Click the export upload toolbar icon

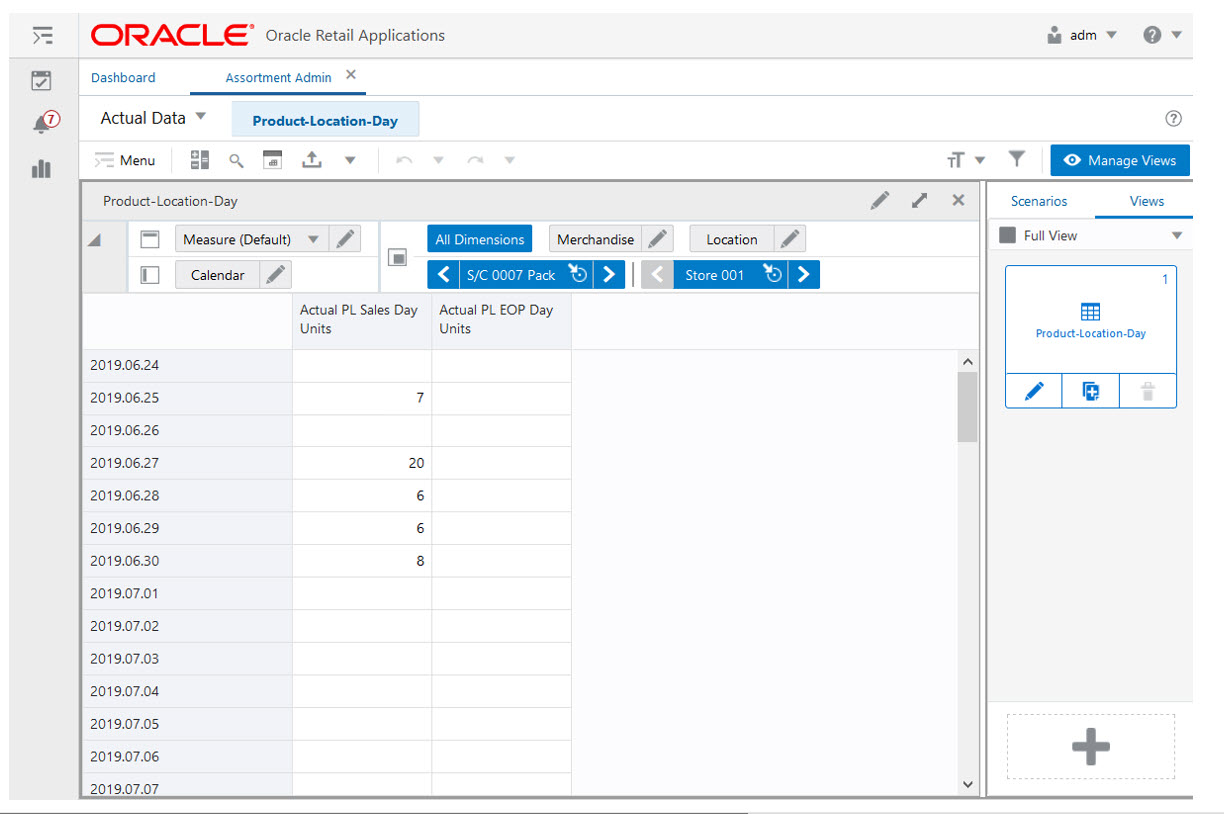tap(312, 160)
